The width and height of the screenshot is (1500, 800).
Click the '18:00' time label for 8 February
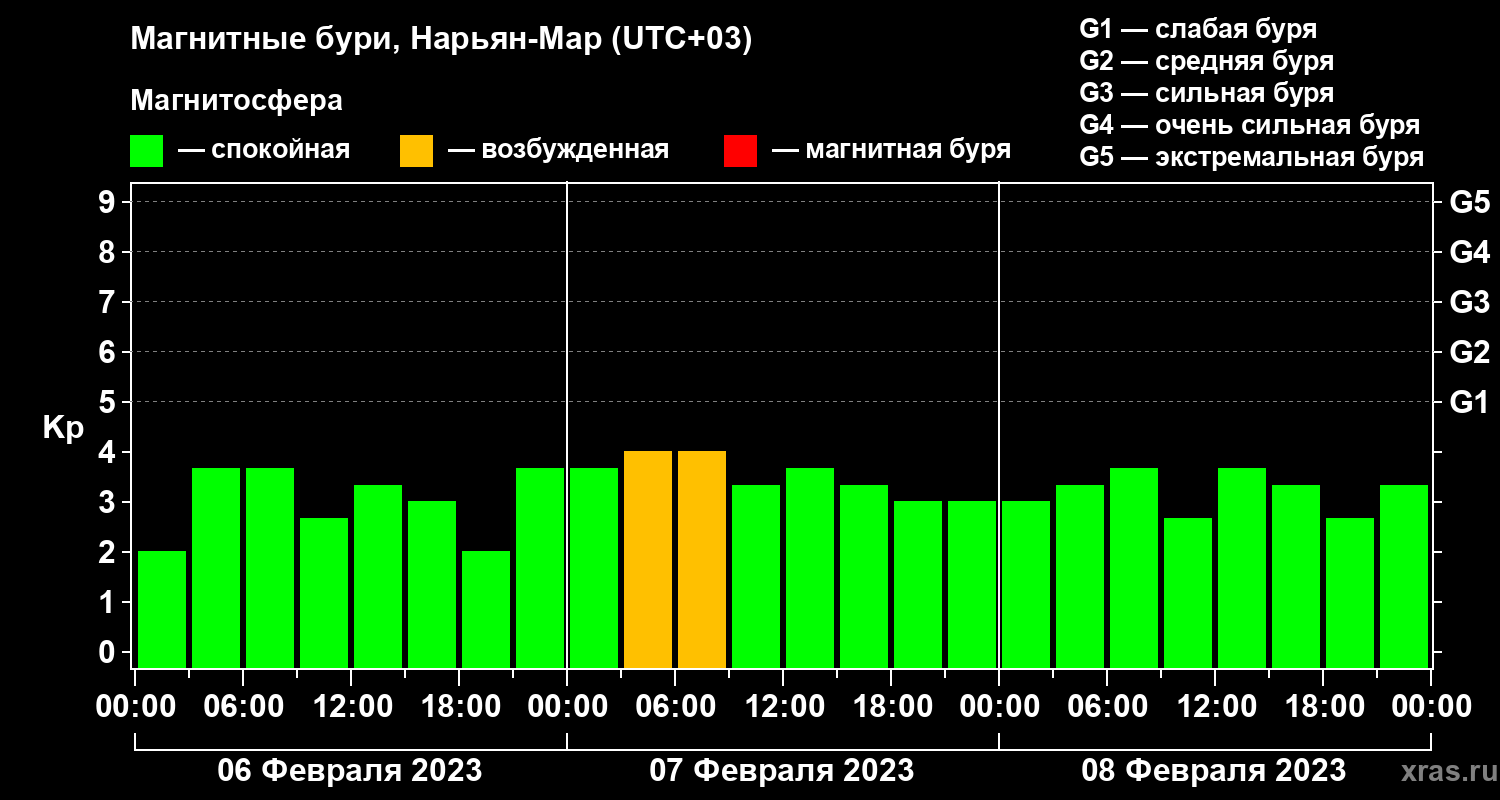point(1323,707)
